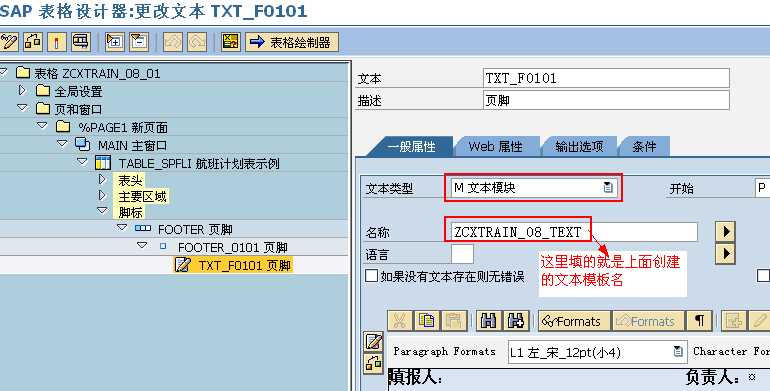Viewport: 770px width, 391px height.
Task: Click the Text Editor icon left of editor
Action: point(373,341)
